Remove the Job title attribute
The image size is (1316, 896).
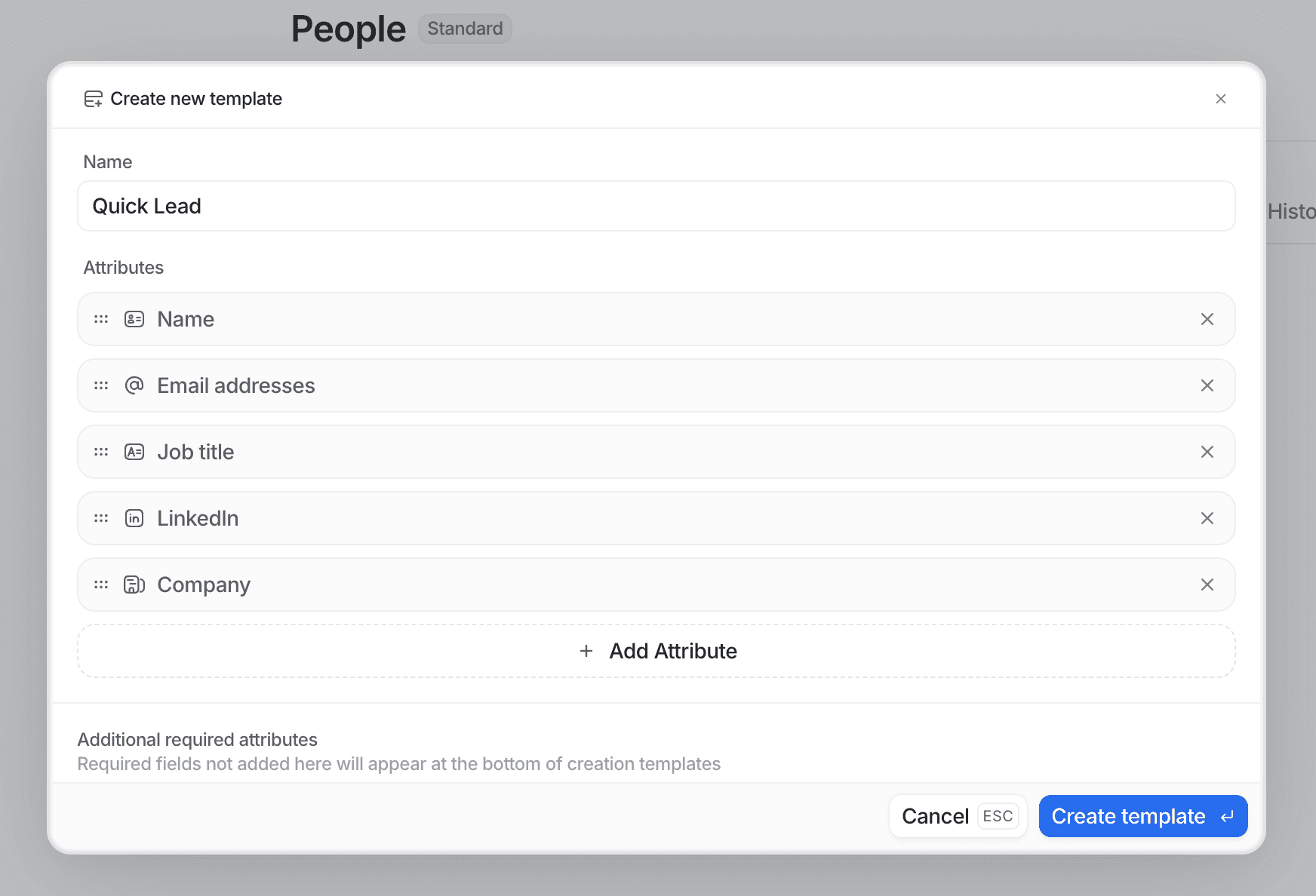[1207, 452]
